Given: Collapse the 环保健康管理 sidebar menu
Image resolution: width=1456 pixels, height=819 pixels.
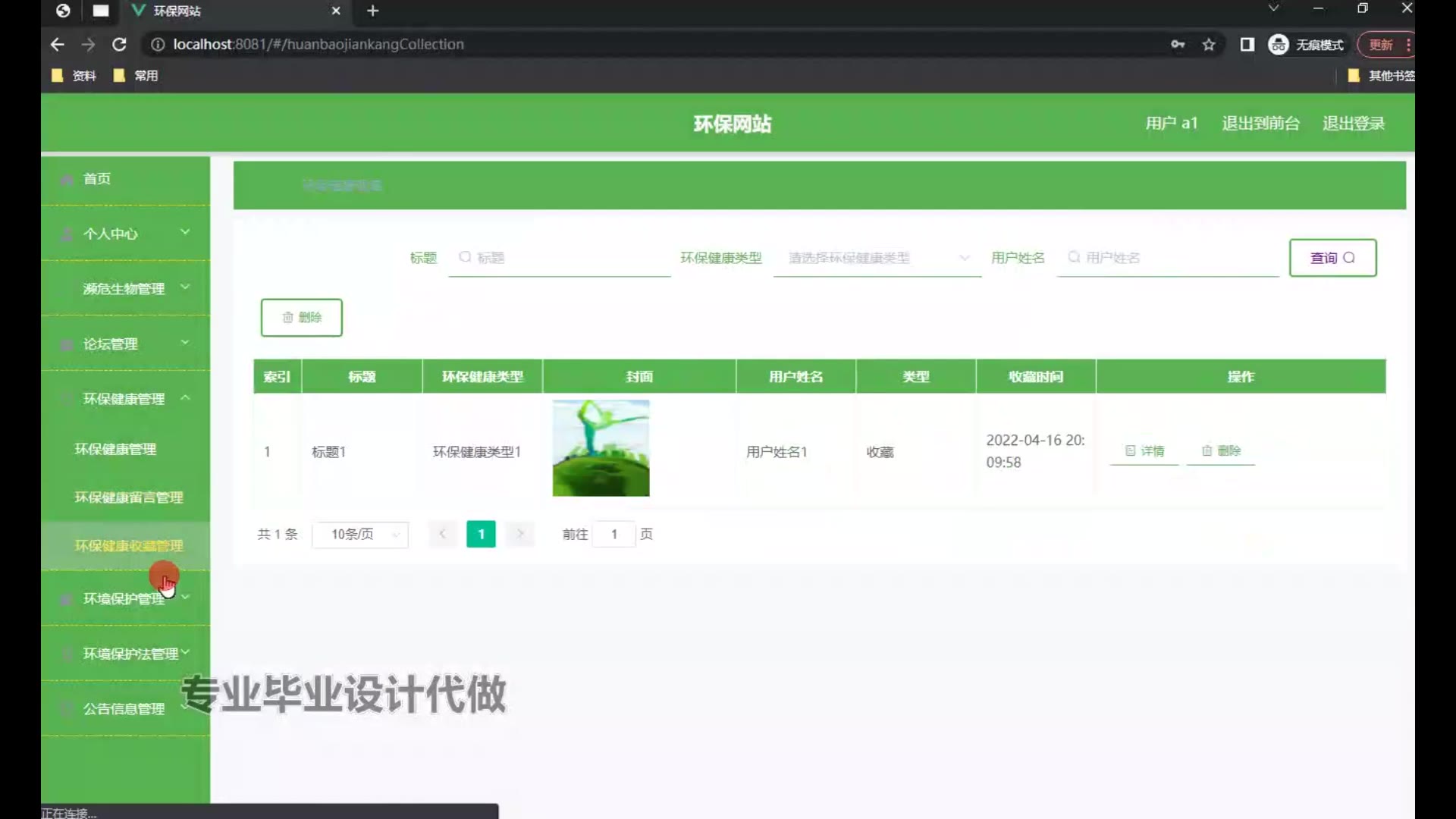Looking at the screenshot, I should [x=125, y=399].
